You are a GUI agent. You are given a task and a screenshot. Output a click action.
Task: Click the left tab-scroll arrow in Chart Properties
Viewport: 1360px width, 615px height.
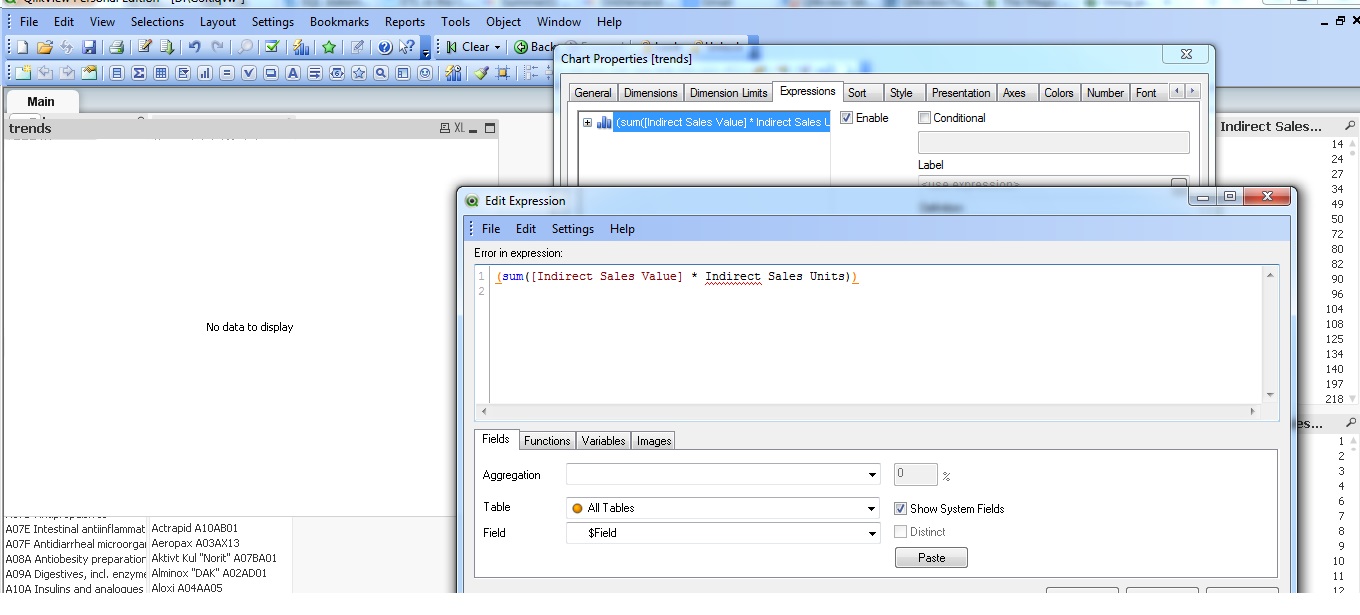coord(1177,91)
